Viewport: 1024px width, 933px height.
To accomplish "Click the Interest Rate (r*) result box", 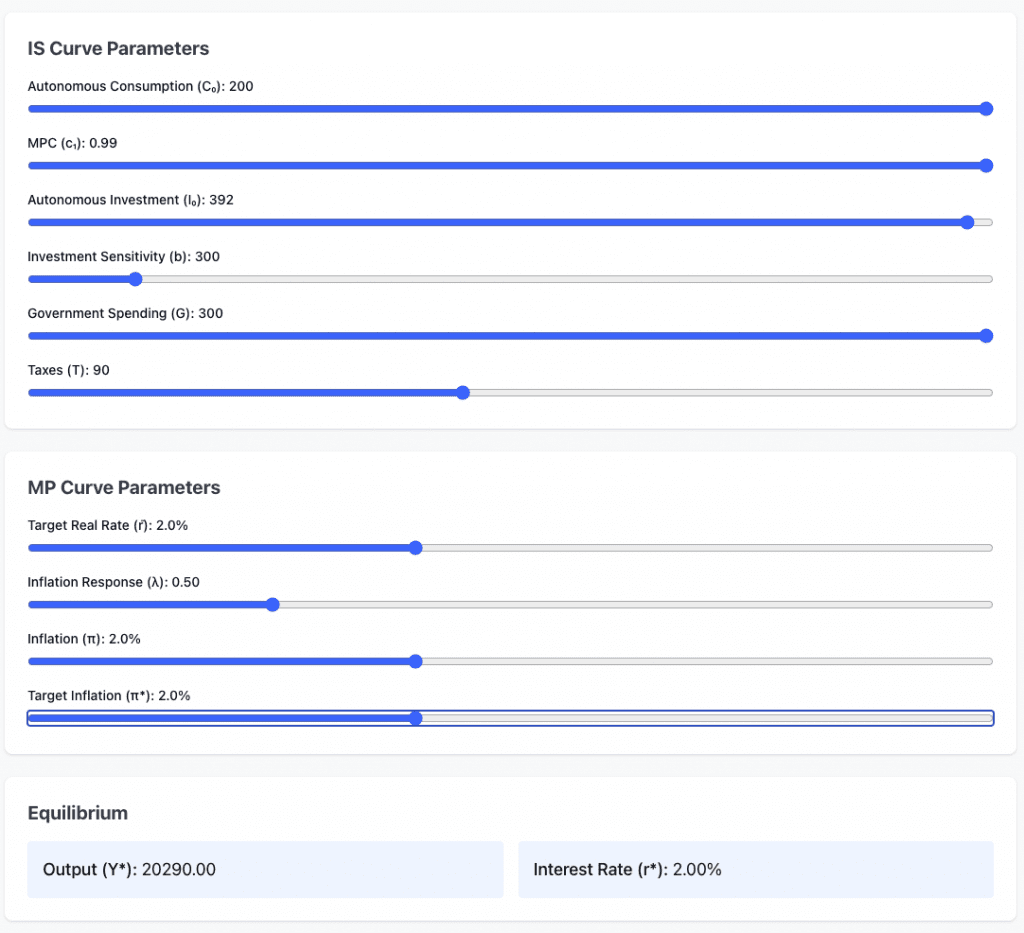I will 755,869.
